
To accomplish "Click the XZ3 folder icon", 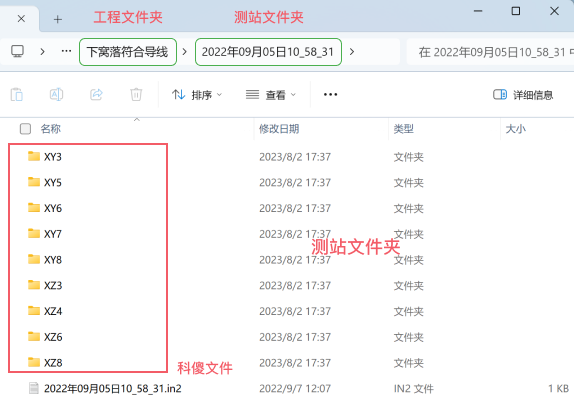I will 34,285.
